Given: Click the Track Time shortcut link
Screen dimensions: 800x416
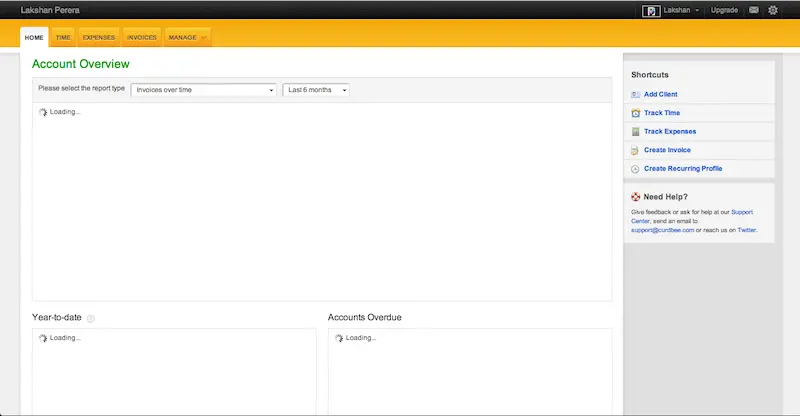Looking at the screenshot, I should pyautogui.click(x=662, y=113).
